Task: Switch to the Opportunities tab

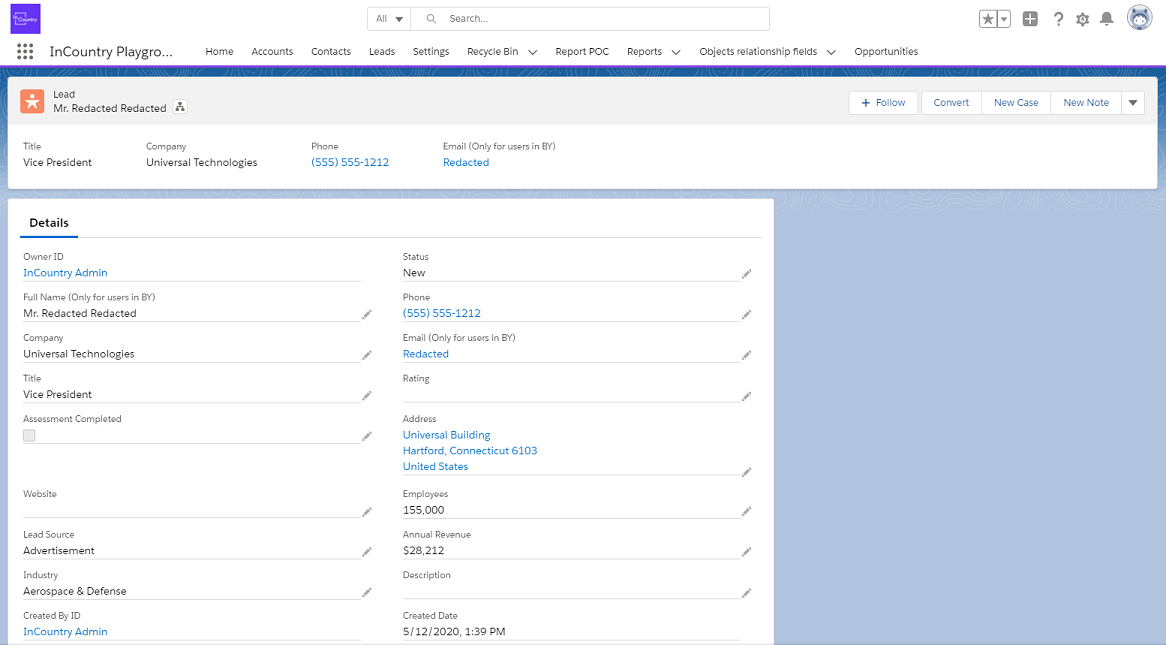Action: point(885,52)
